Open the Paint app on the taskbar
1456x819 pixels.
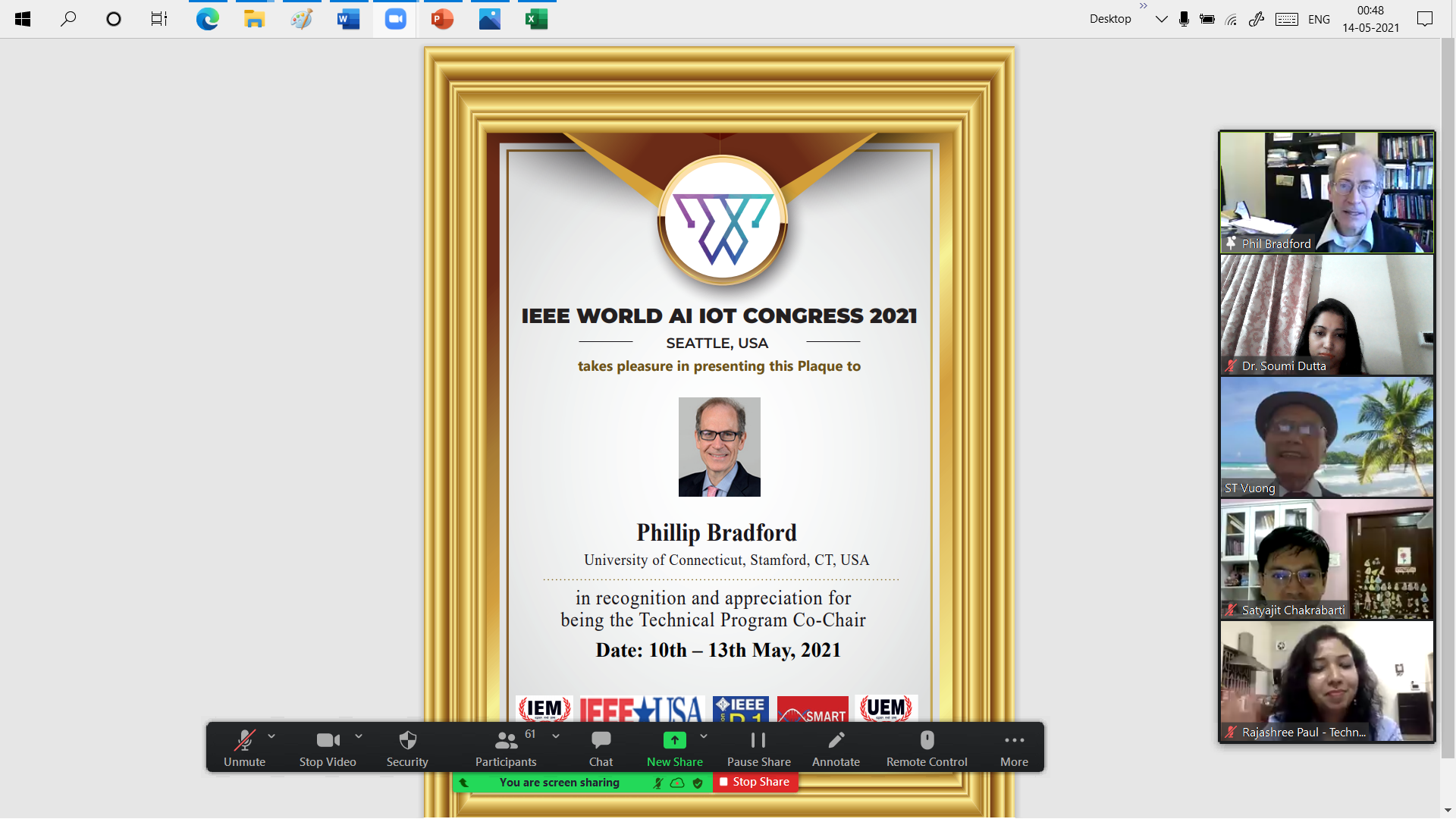[301, 19]
